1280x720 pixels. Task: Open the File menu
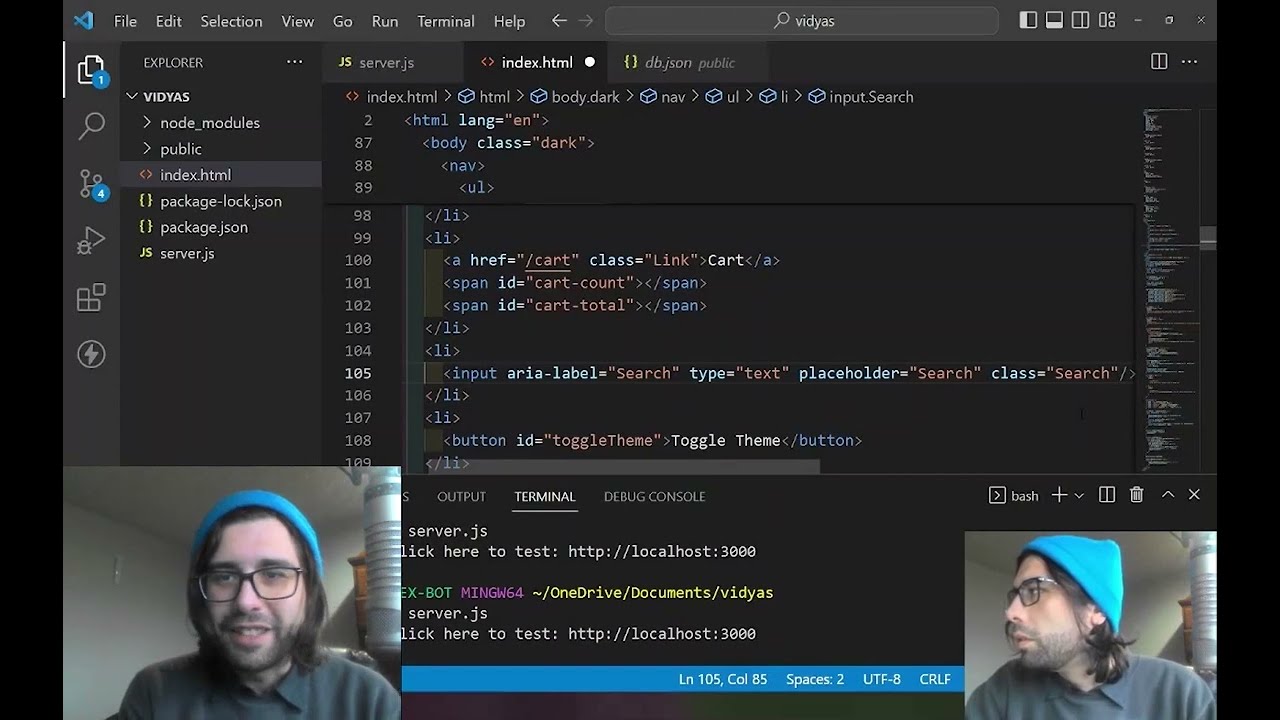pos(125,21)
